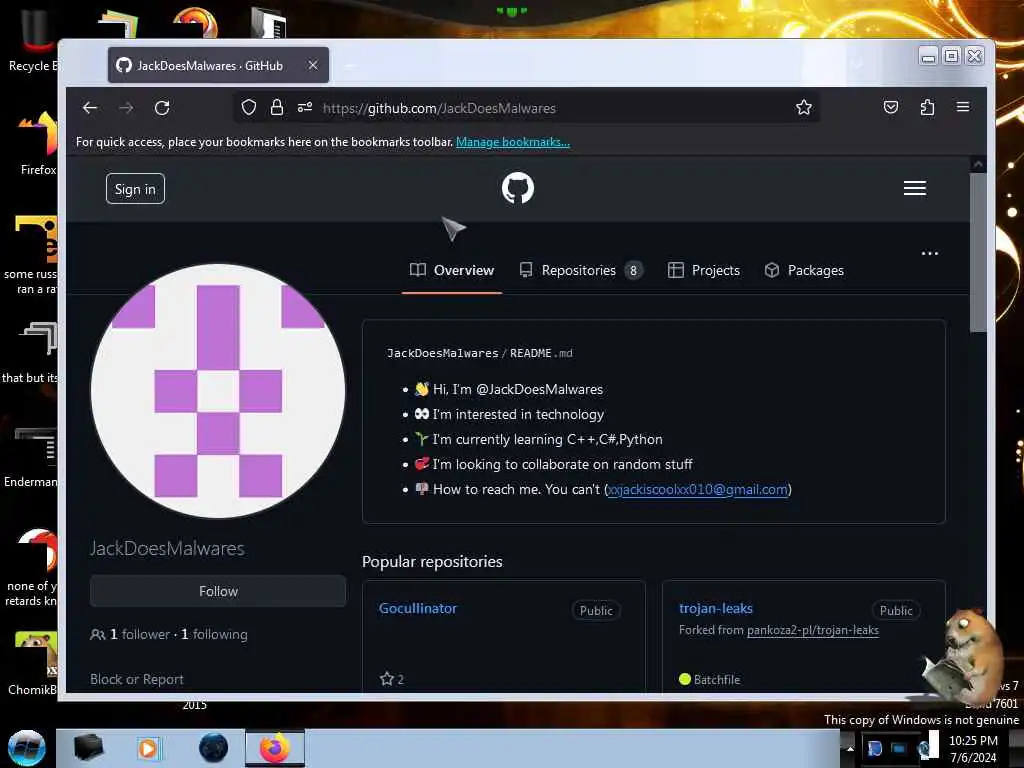Click the JackDoesMalwares username under avatar
The image size is (1024, 768).
(167, 549)
